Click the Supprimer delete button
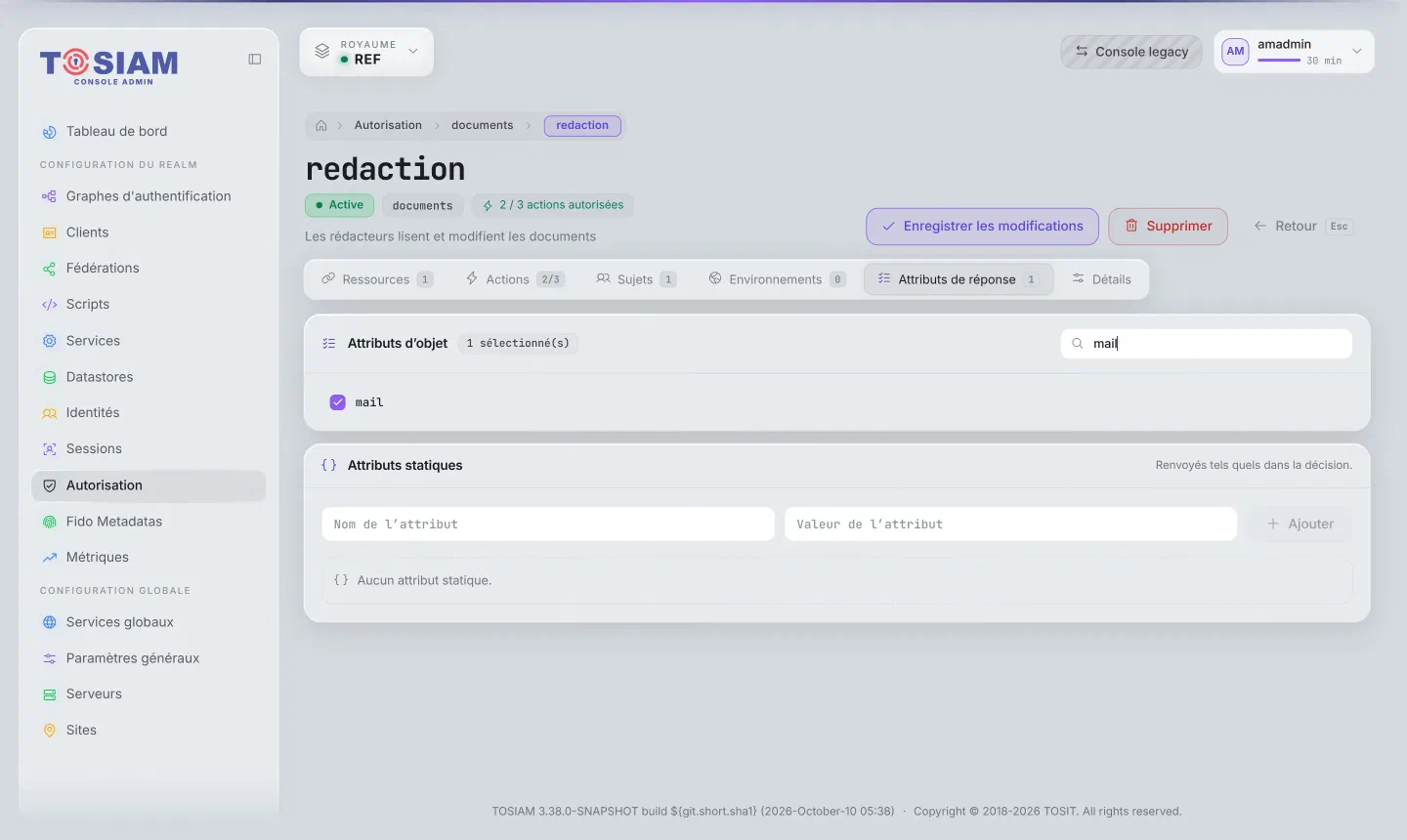Screen dimensions: 1407x840 (1168, 227)
